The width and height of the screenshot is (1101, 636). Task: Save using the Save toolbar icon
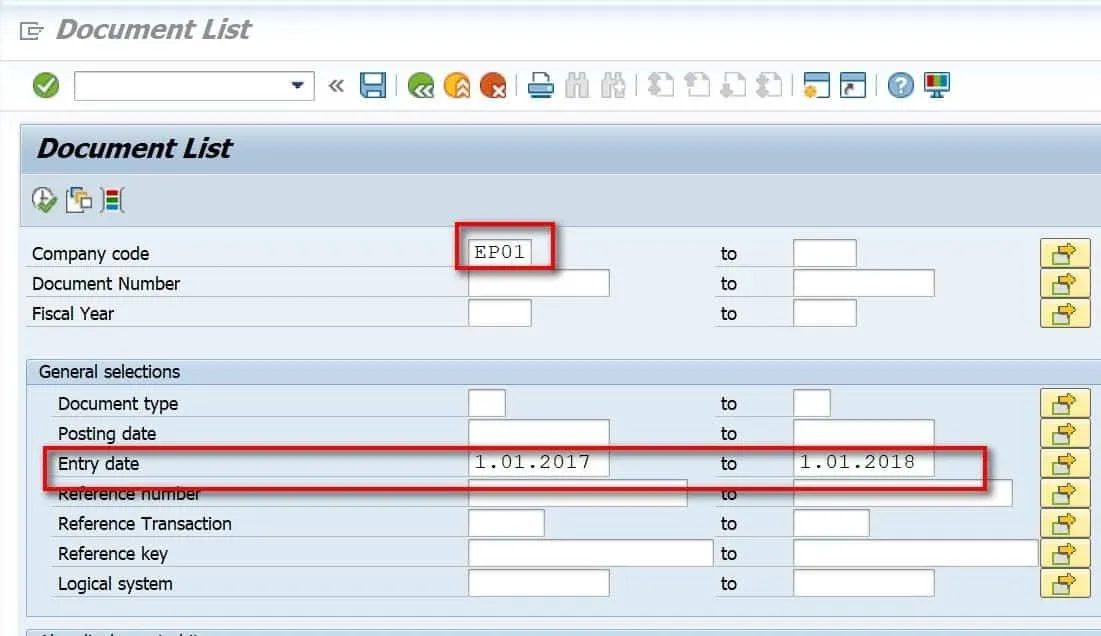(x=371, y=85)
